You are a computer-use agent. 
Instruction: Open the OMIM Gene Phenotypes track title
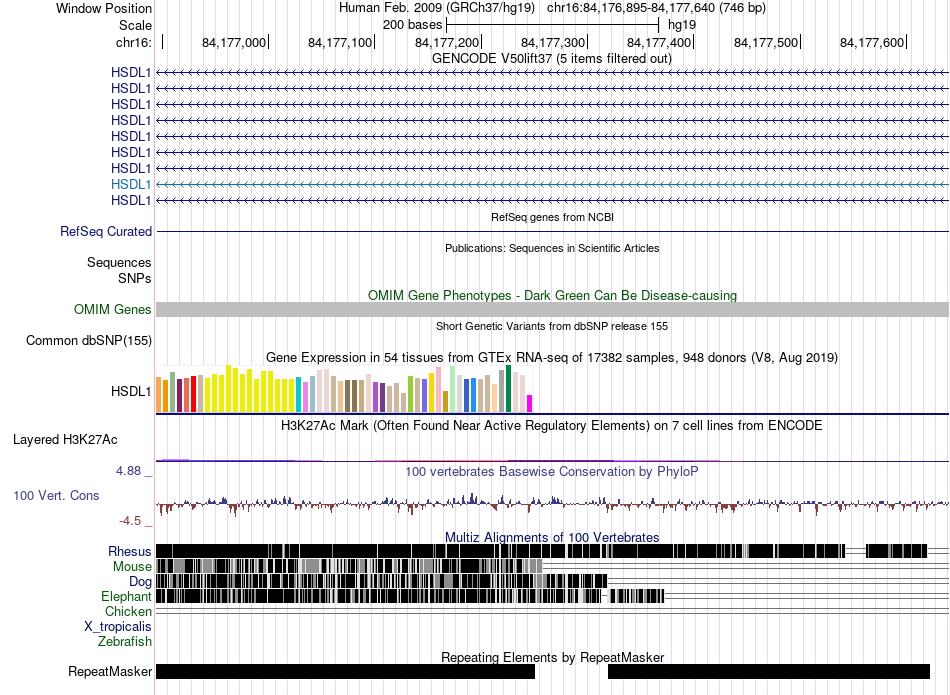pos(552,296)
